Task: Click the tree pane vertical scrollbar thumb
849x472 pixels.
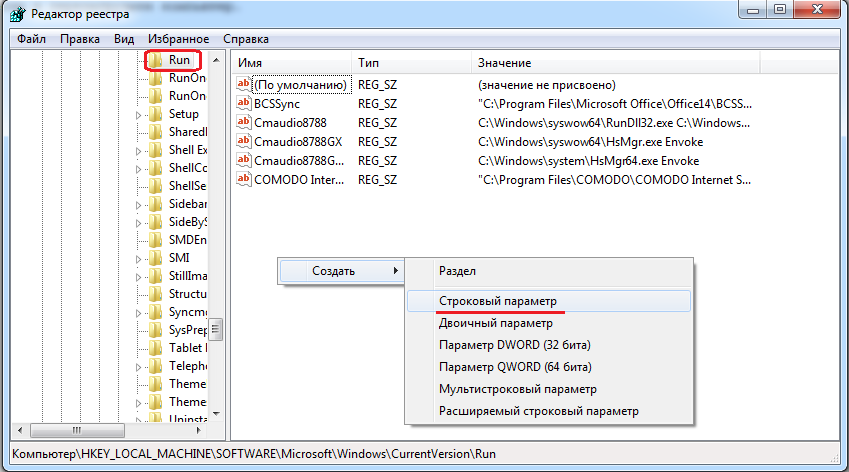Action: [x=215, y=330]
